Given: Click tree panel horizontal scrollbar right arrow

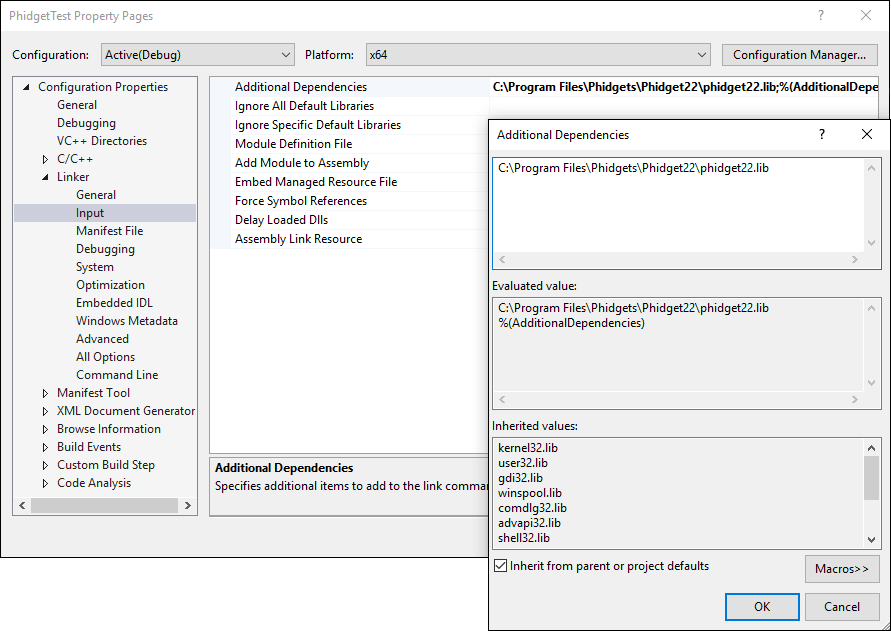Looking at the screenshot, I should coord(188,505).
